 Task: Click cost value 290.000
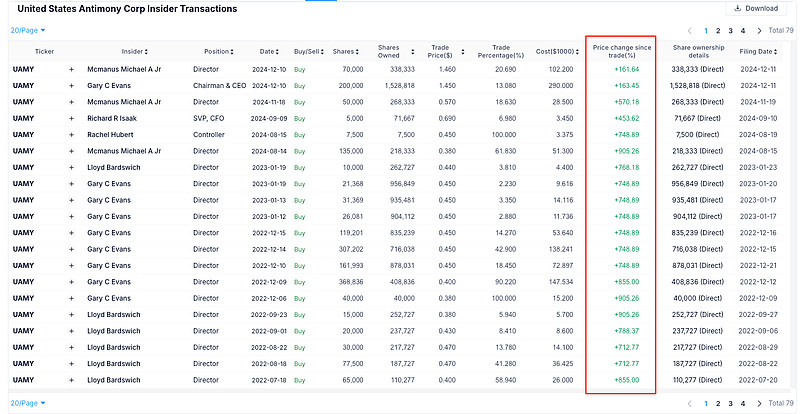[561, 85]
